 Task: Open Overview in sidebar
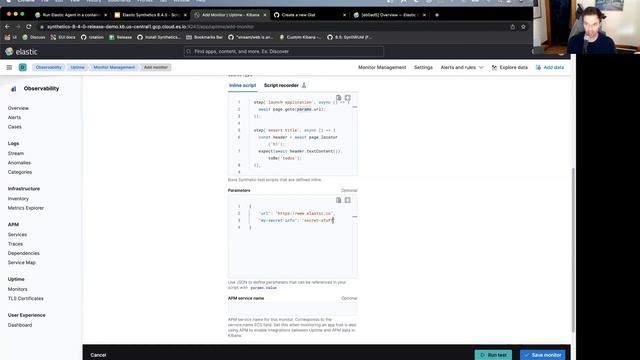[x=18, y=108]
